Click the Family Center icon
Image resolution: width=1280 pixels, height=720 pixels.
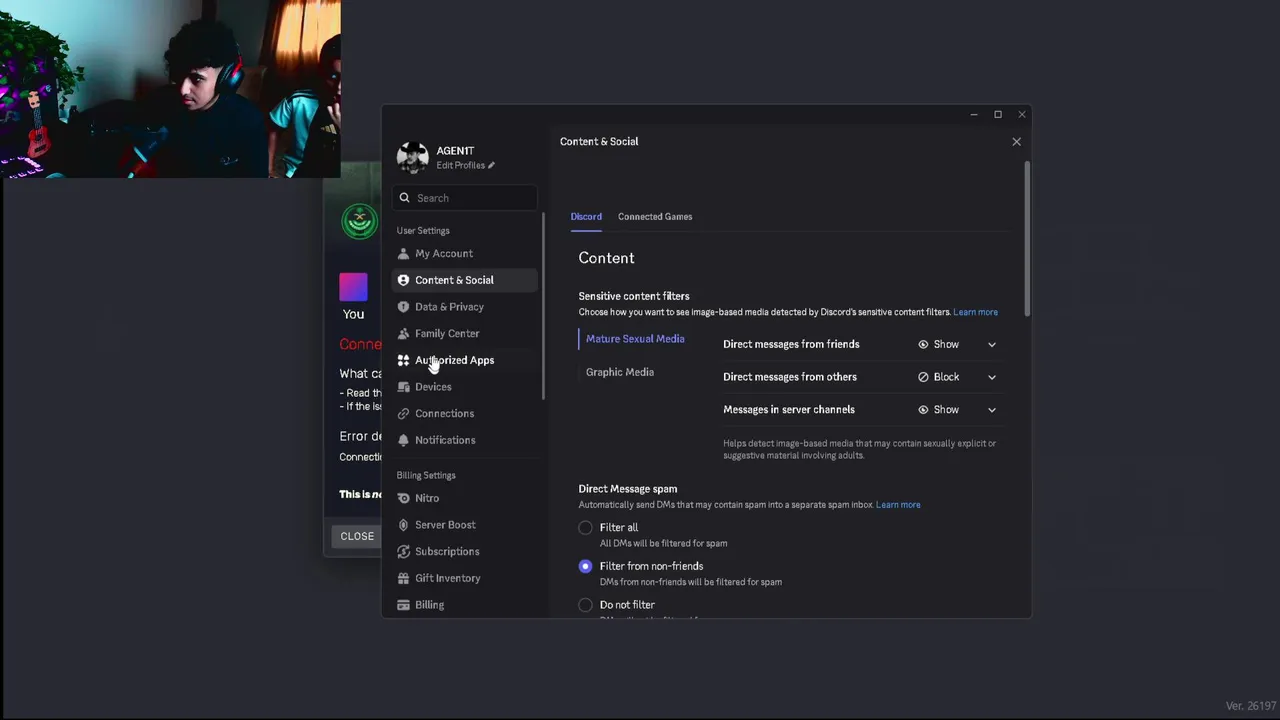coord(403,333)
